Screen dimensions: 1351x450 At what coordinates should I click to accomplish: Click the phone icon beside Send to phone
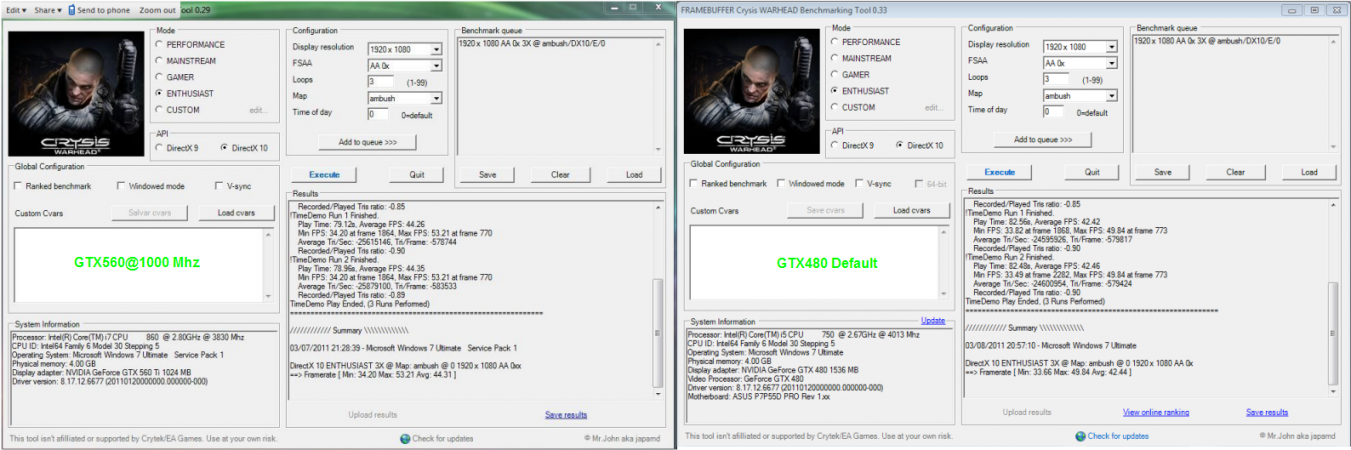pyautogui.click(x=72, y=10)
